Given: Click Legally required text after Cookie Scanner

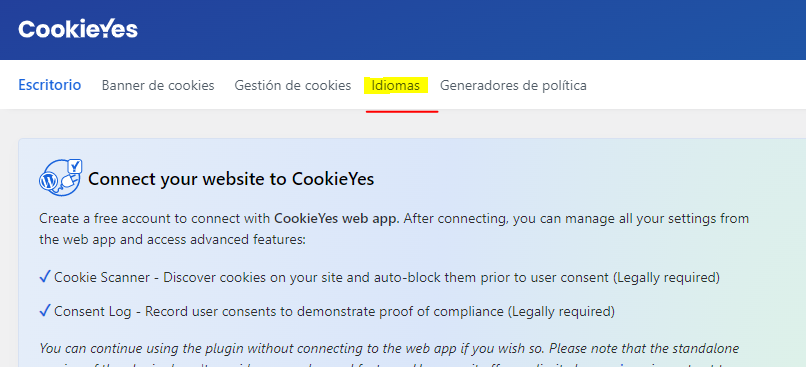Looking at the screenshot, I should (666, 278).
